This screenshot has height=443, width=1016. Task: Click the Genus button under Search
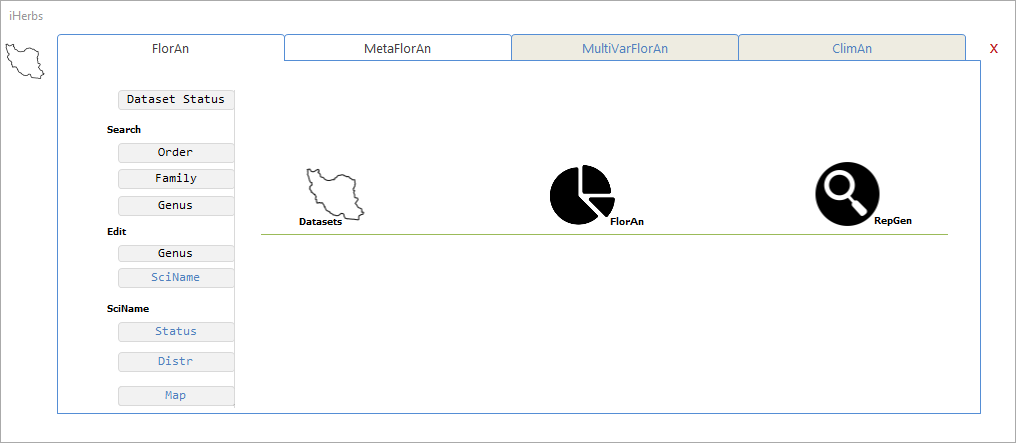176,206
